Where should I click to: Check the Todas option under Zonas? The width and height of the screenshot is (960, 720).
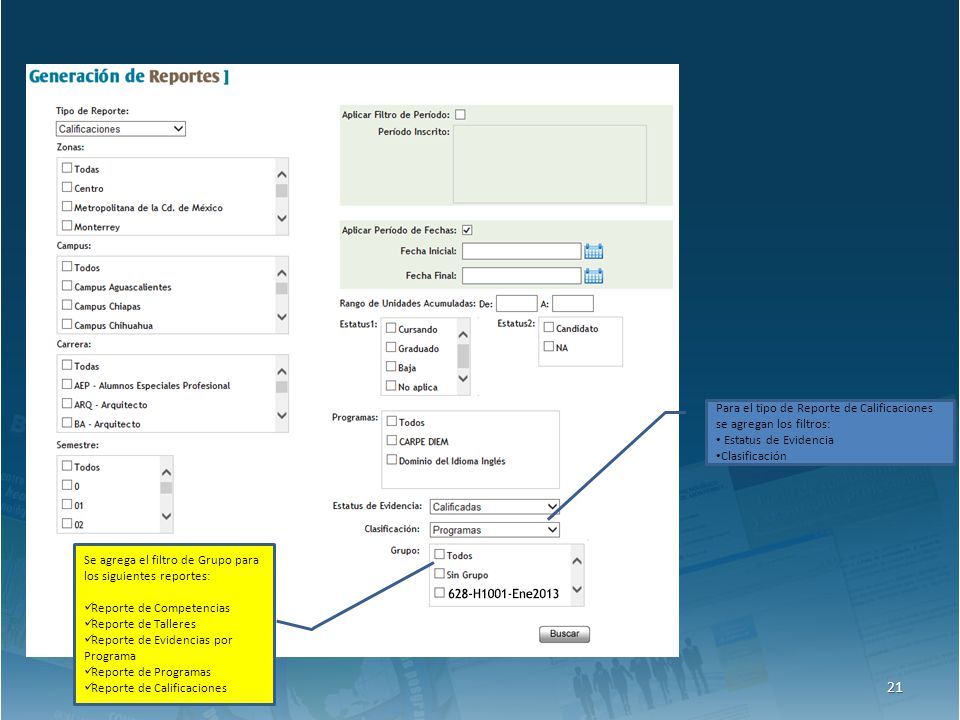pos(67,168)
